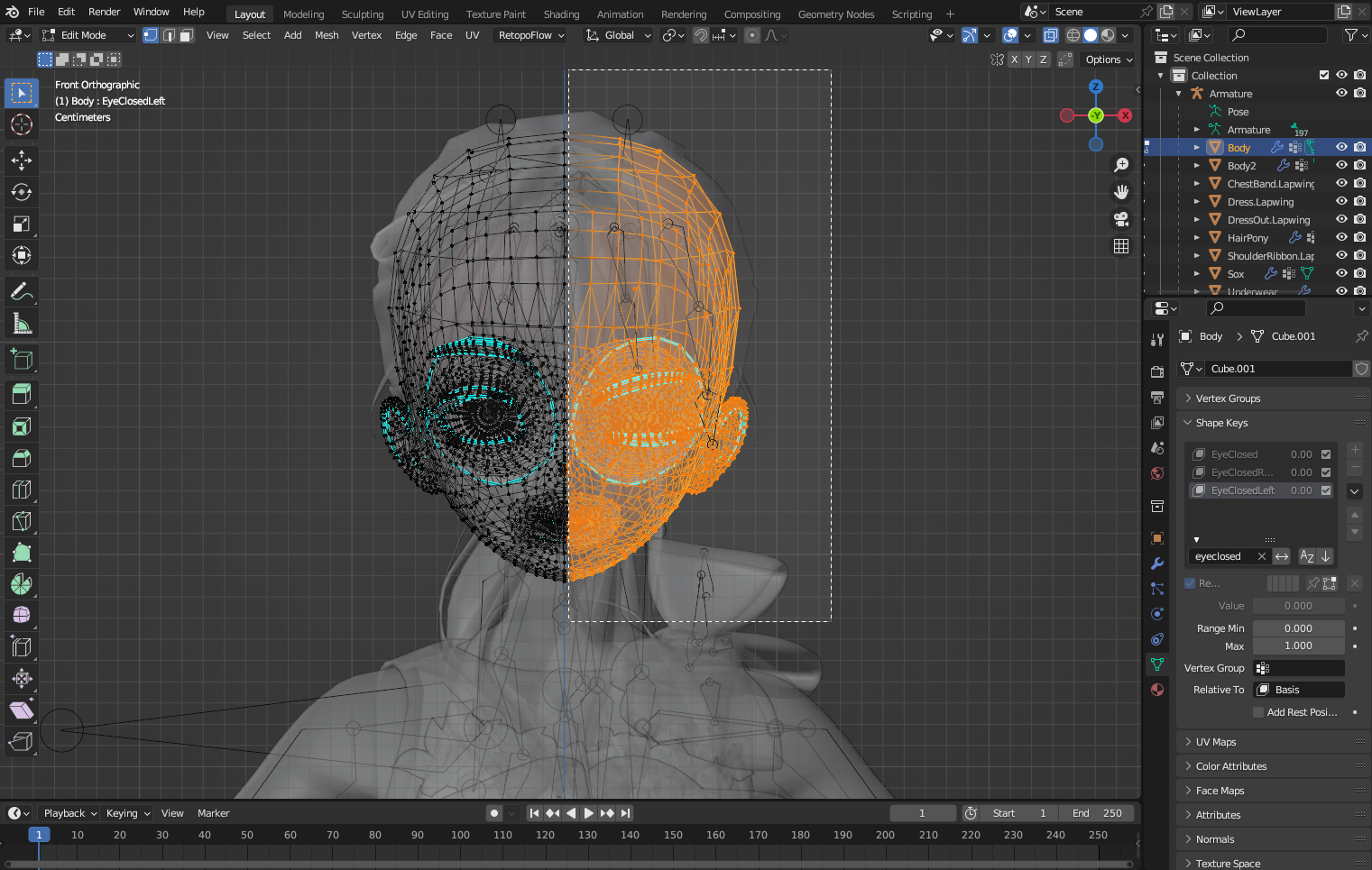The height and width of the screenshot is (870, 1372).
Task: Hide the HairPony object in outliner
Action: [x=1341, y=238]
